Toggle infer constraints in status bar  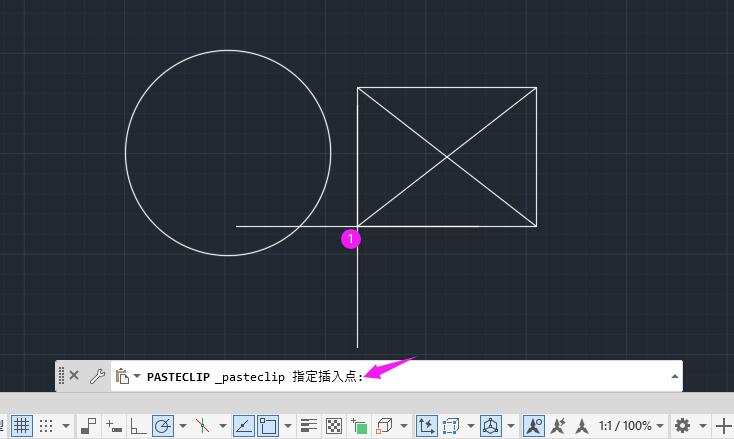click(88, 425)
